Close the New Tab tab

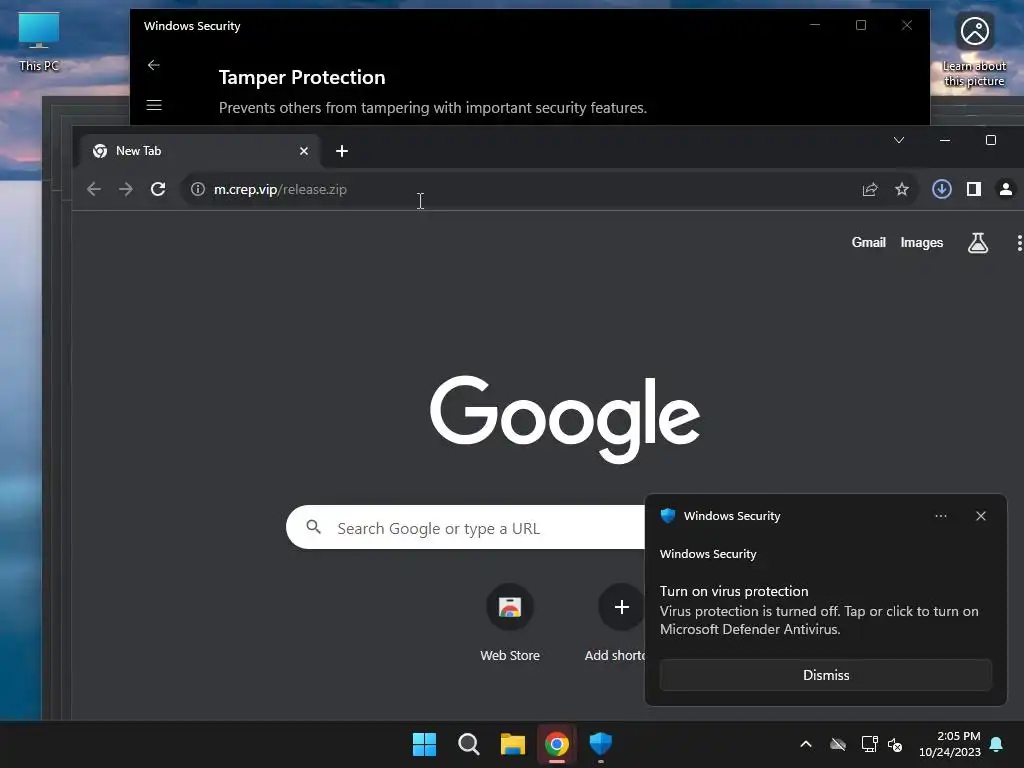[x=304, y=151]
